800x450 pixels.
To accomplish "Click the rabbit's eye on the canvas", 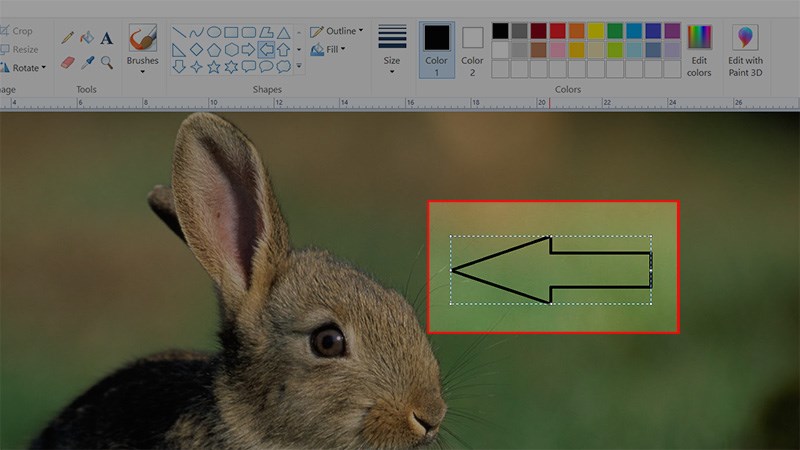I will click(x=328, y=340).
